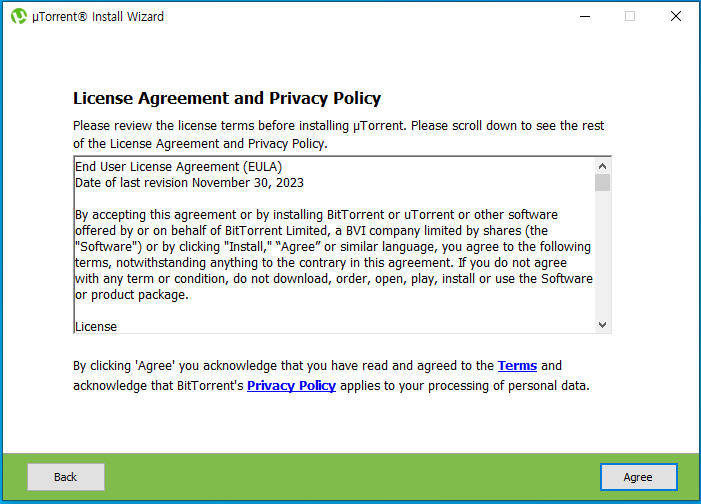This screenshot has width=701, height=504.
Task: Click the 'Please review the license terms' instruction
Action: [x=338, y=135]
